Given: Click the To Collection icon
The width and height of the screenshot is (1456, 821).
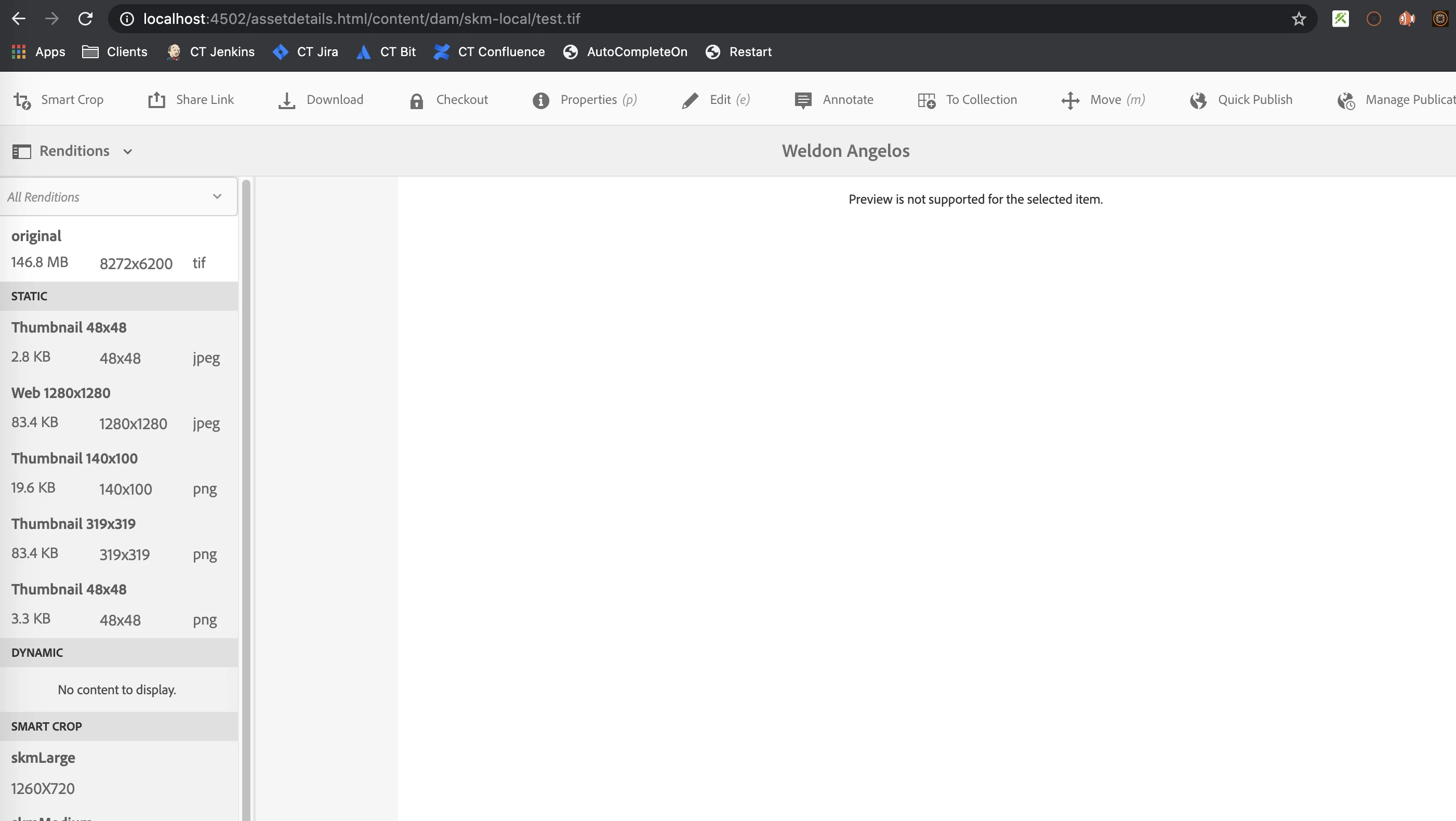Looking at the screenshot, I should point(926,101).
